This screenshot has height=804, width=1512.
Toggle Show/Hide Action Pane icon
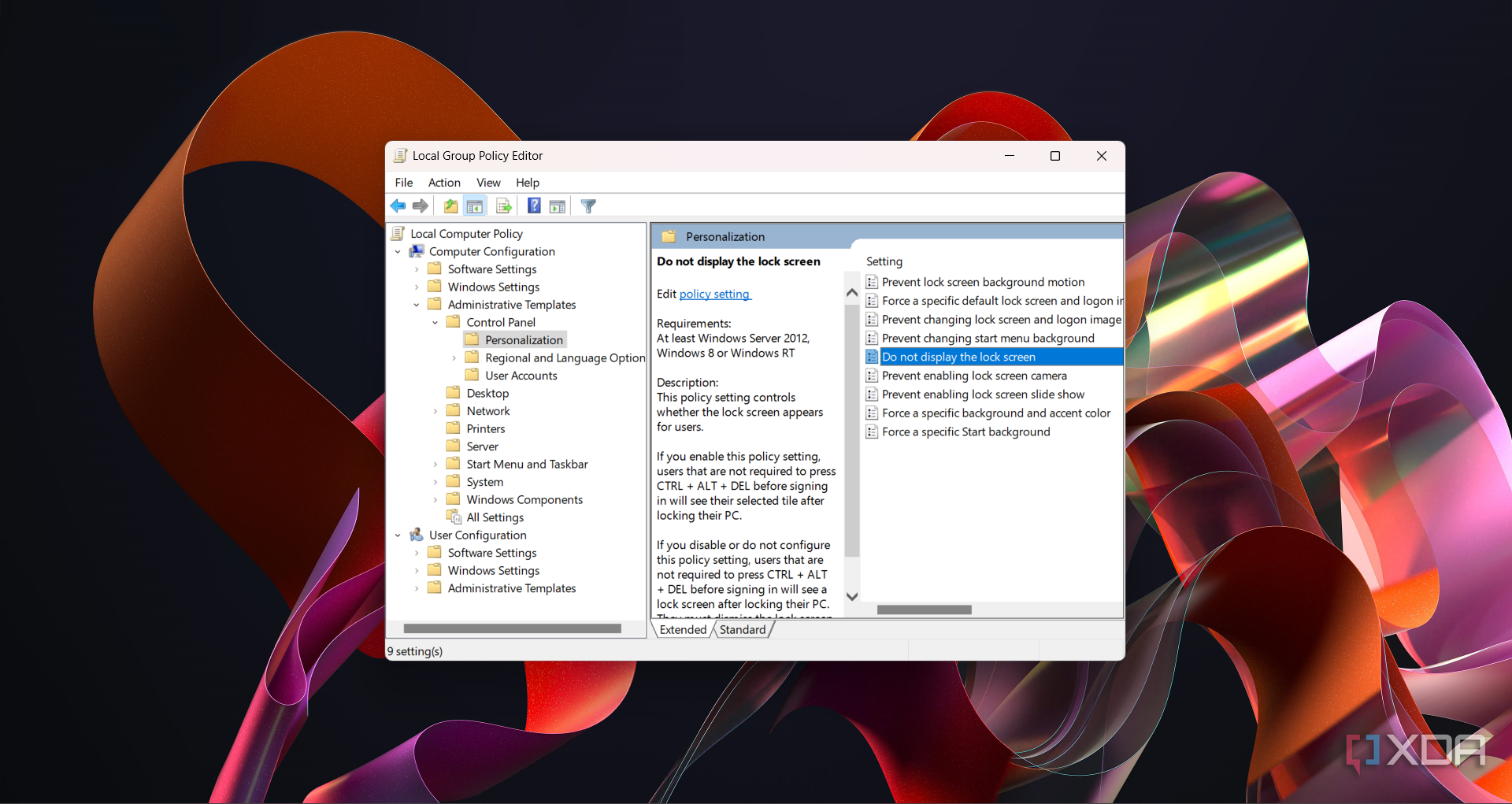tap(558, 206)
